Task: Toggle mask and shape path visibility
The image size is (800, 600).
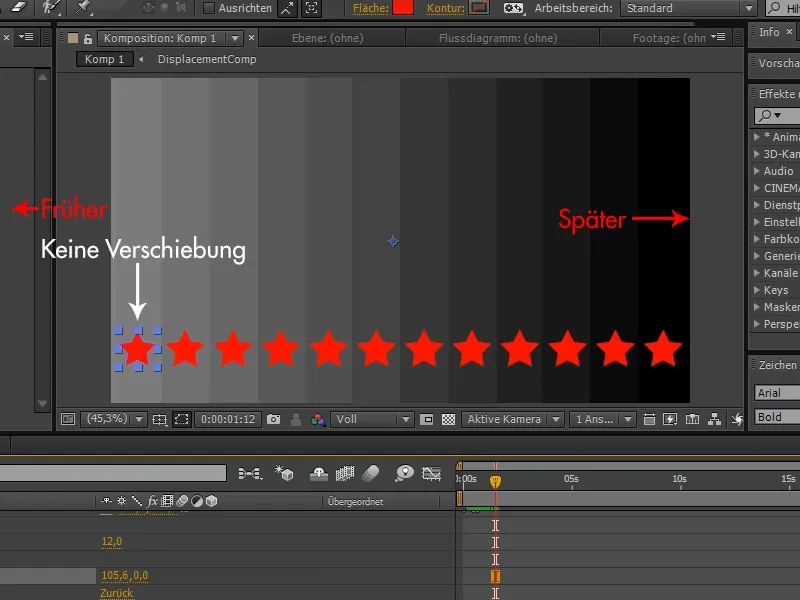Action: [x=182, y=419]
